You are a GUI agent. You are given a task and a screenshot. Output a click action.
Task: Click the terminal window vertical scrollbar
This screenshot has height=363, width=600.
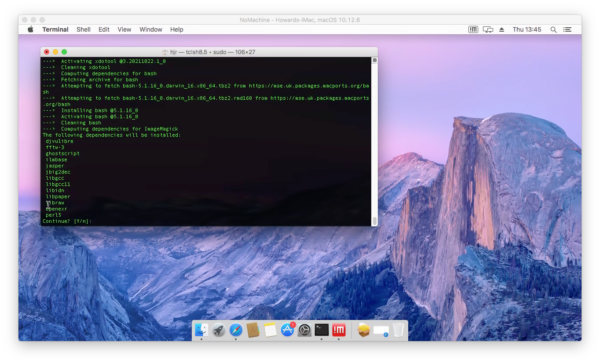(375, 141)
